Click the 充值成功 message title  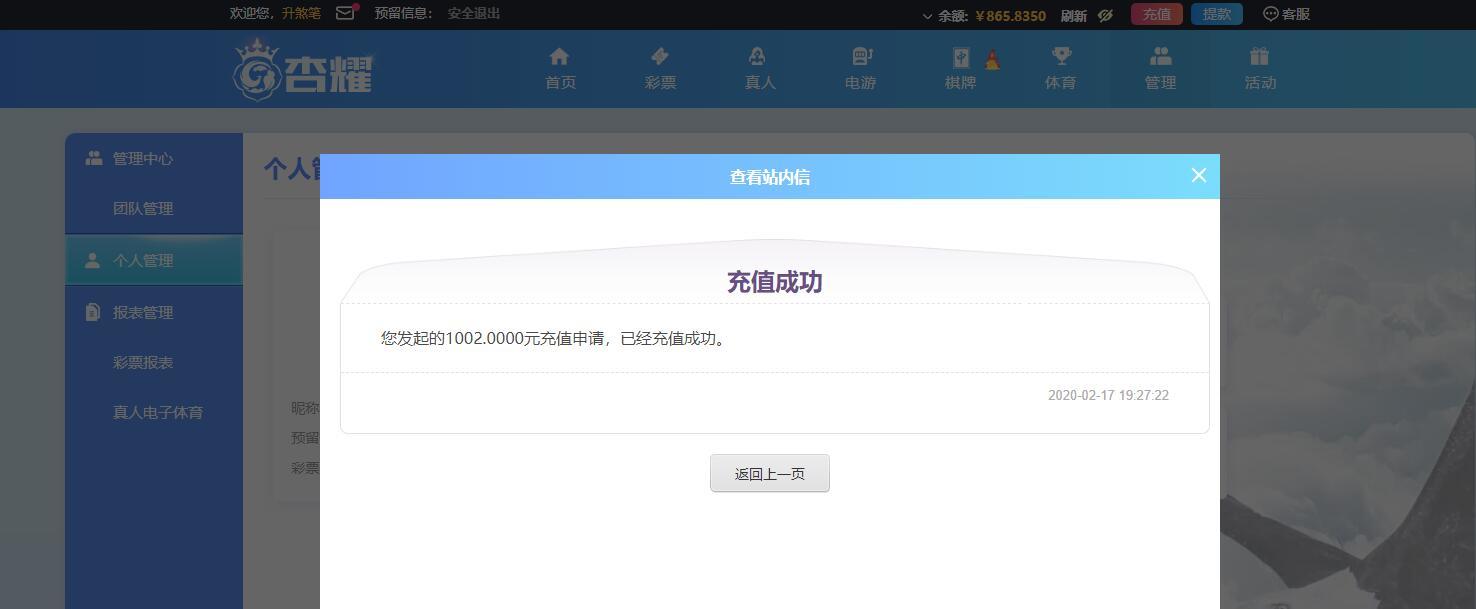pos(775,282)
